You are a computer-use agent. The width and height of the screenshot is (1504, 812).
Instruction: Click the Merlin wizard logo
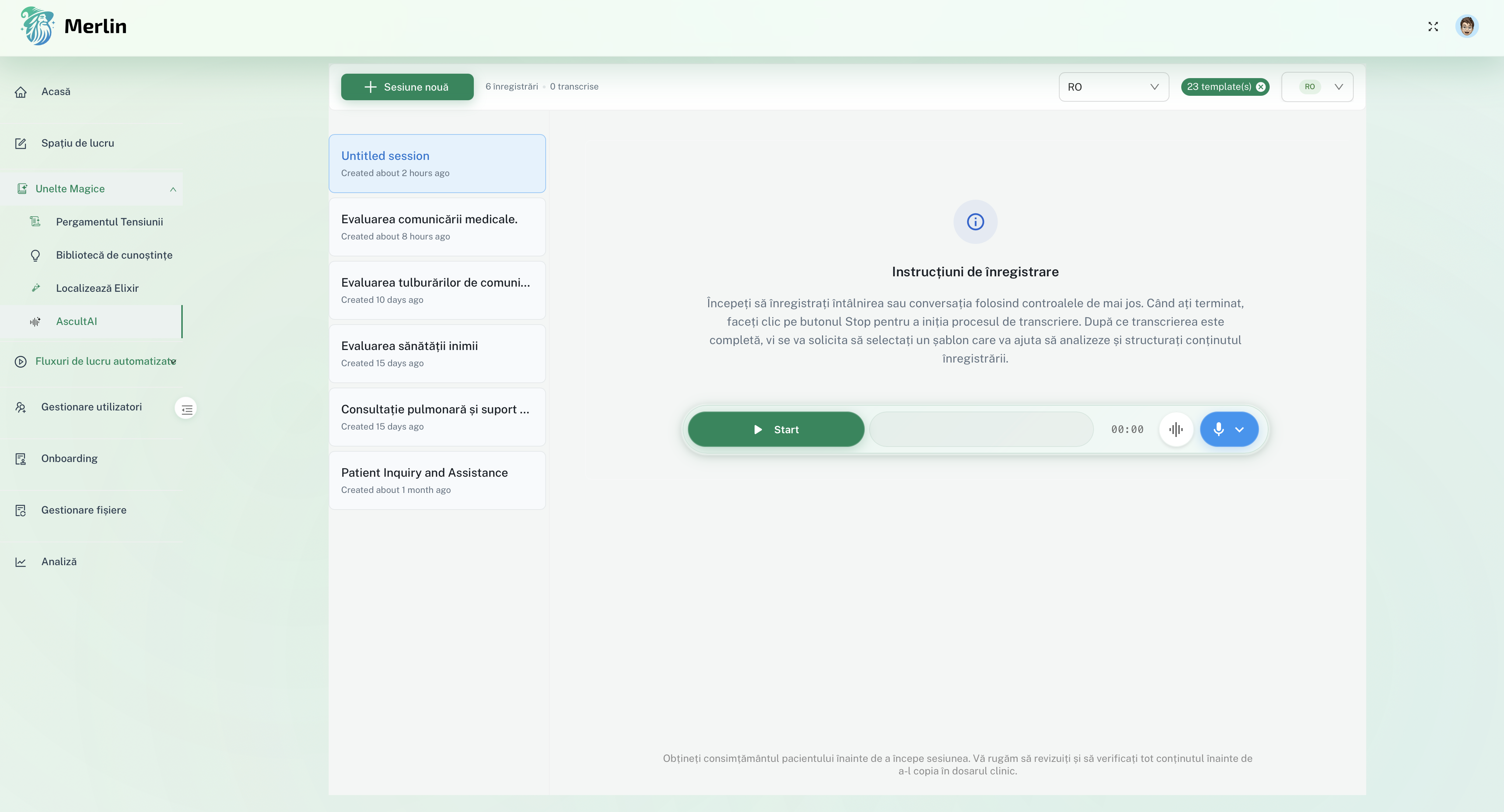pos(37,26)
